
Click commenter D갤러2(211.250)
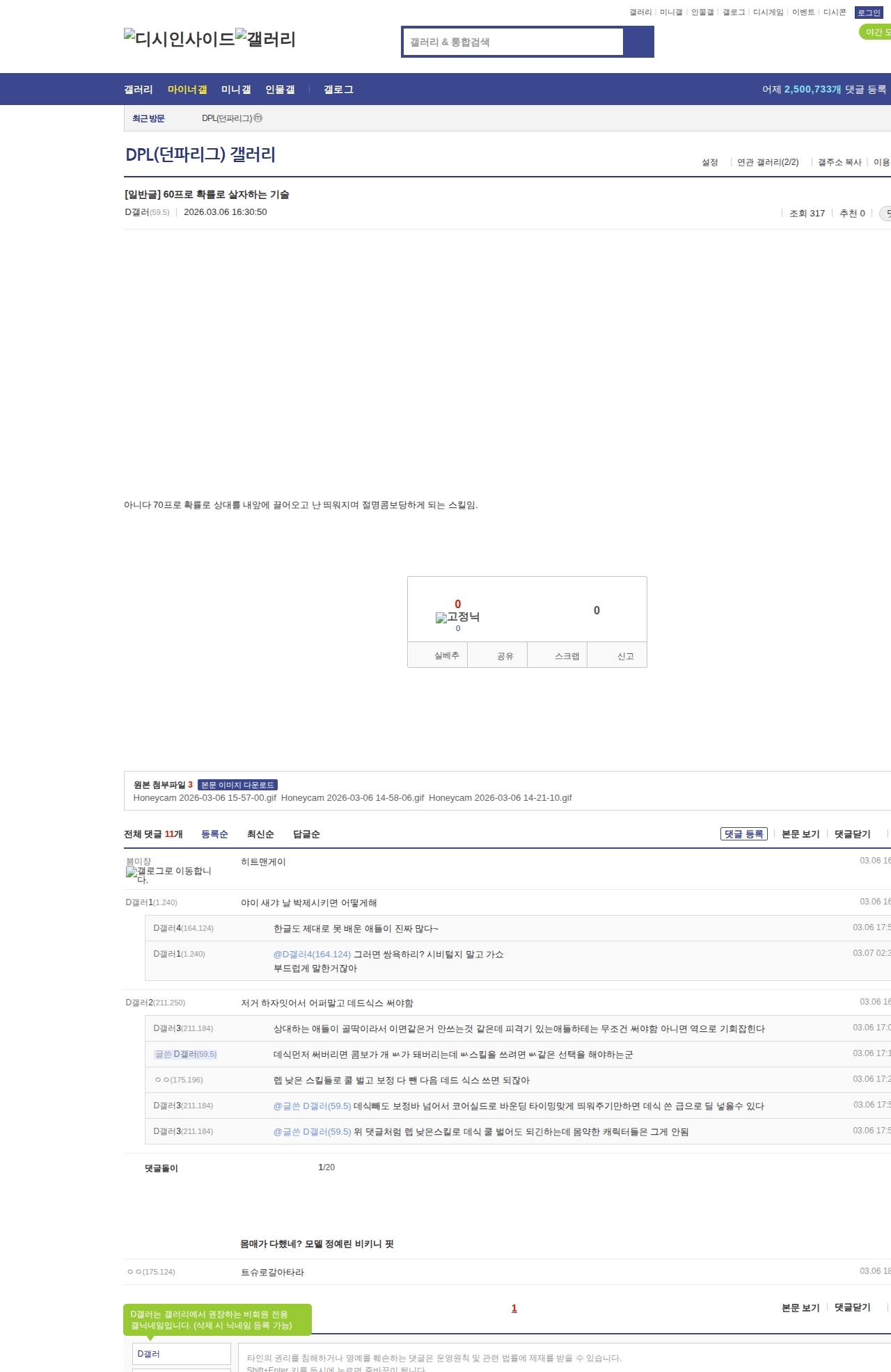click(155, 1003)
